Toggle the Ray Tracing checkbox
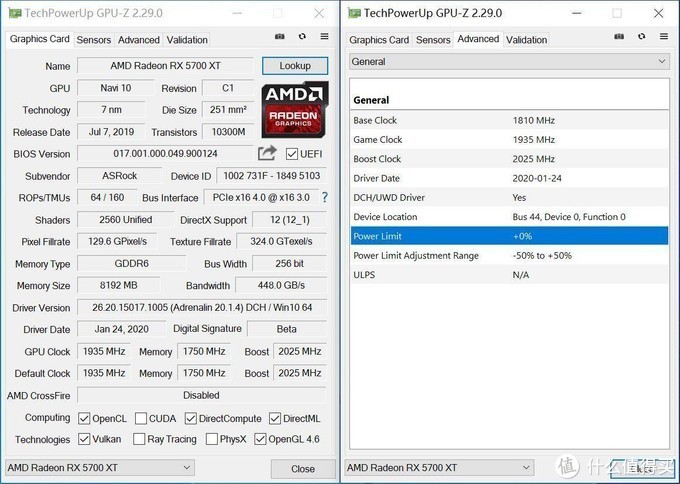The height and width of the screenshot is (484, 680). click(x=139, y=439)
